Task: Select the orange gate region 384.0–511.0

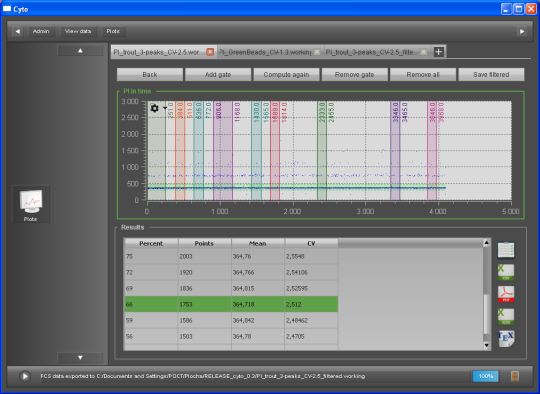Action: pos(180,151)
